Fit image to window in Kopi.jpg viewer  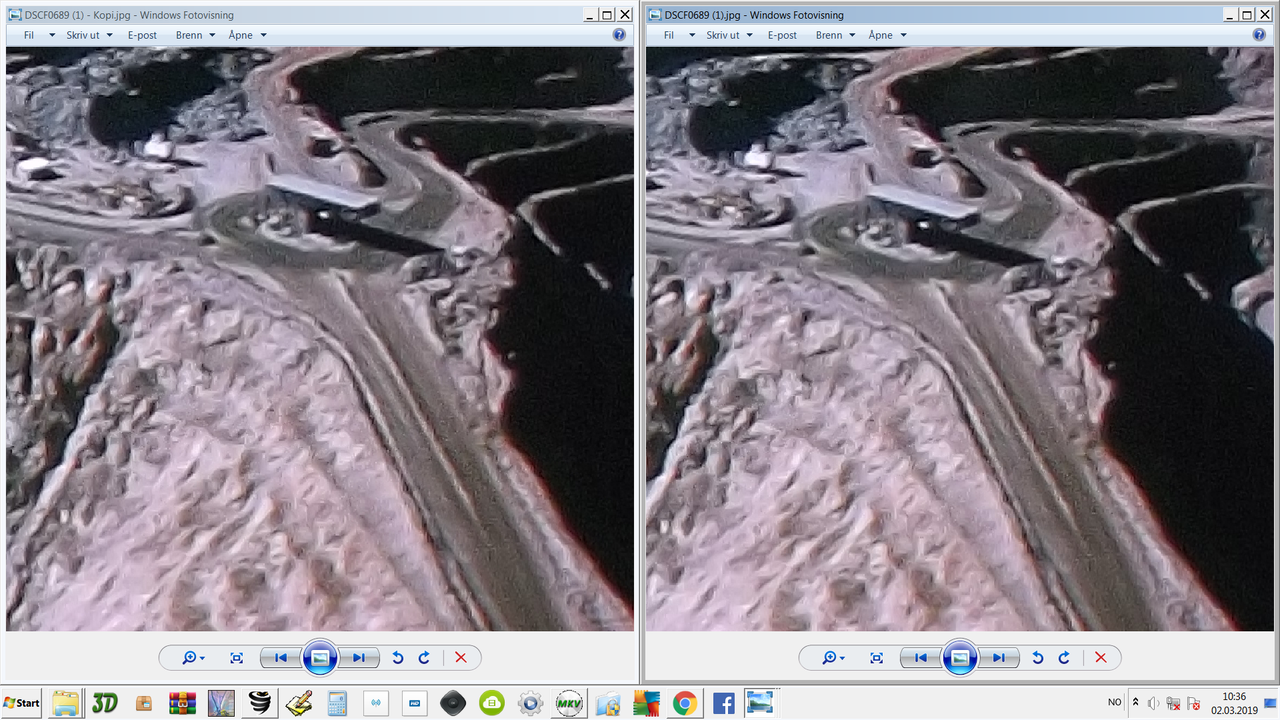pyautogui.click(x=237, y=657)
